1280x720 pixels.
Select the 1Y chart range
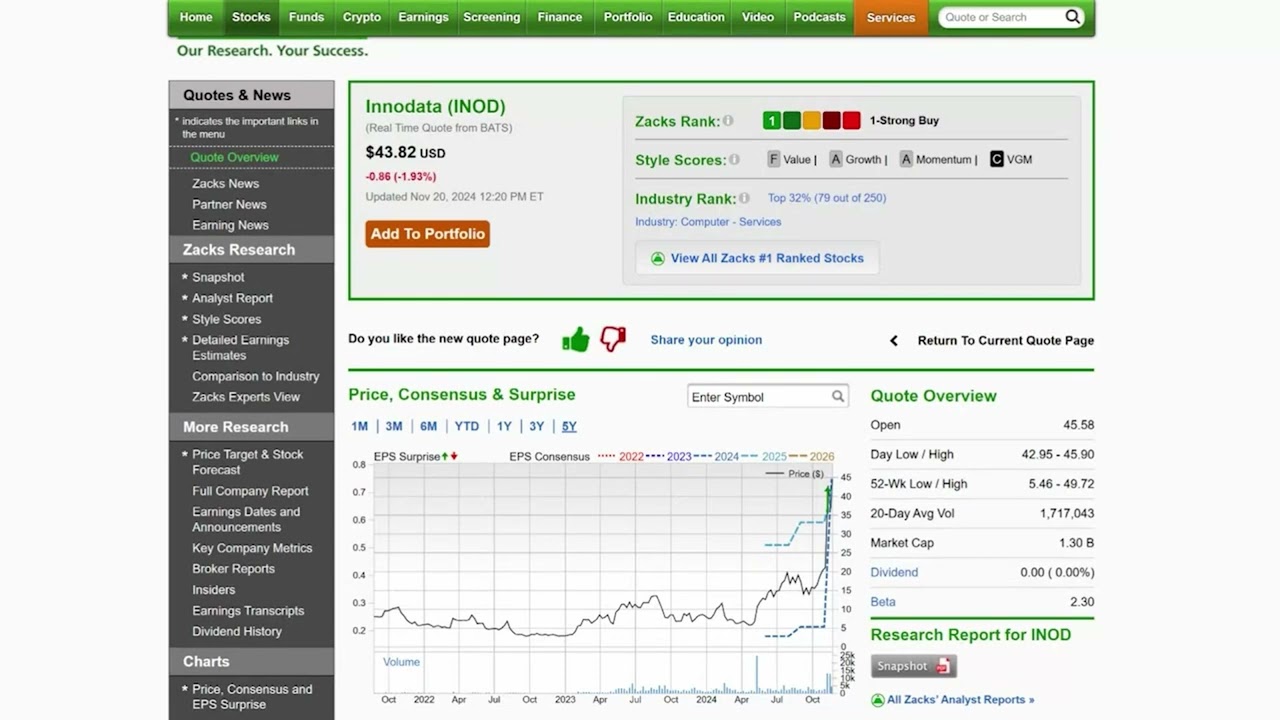[x=504, y=427]
